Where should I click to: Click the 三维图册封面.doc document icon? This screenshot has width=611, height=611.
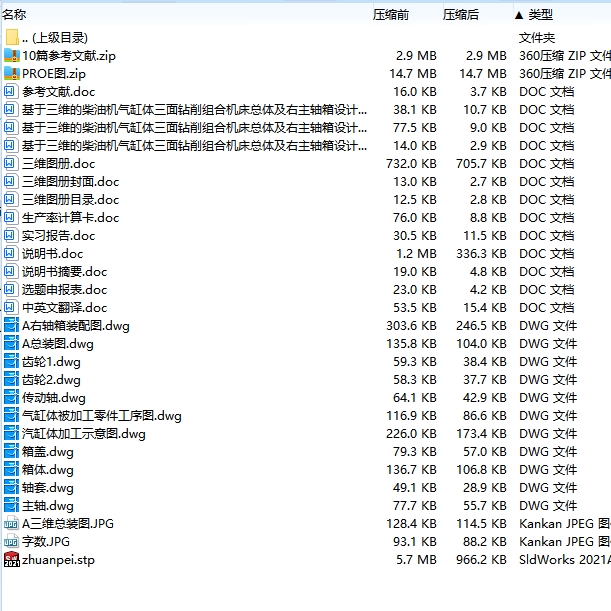tap(11, 181)
